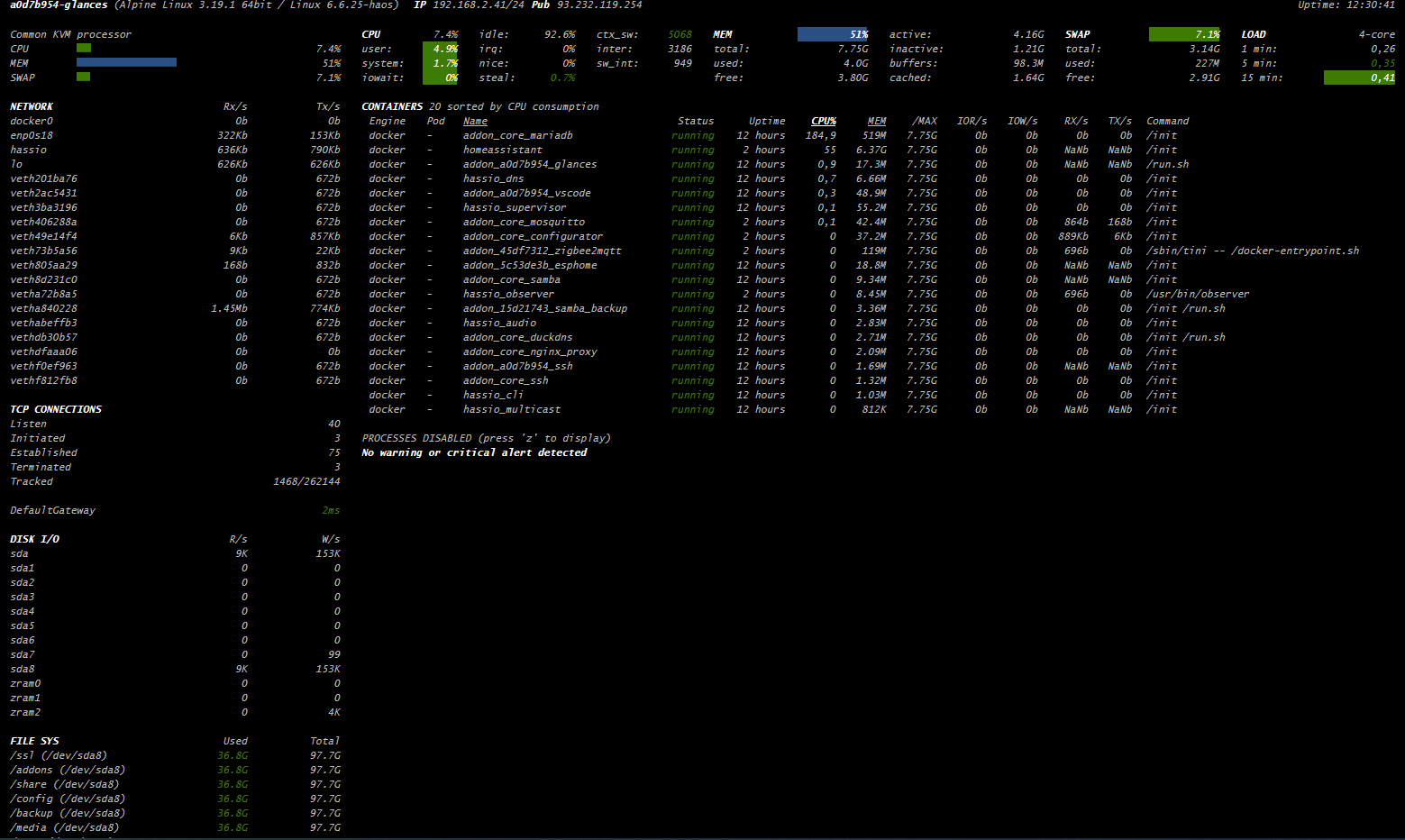The width and height of the screenshot is (1405, 840).
Task: Click the sda7 disk row
Action: click(175, 654)
